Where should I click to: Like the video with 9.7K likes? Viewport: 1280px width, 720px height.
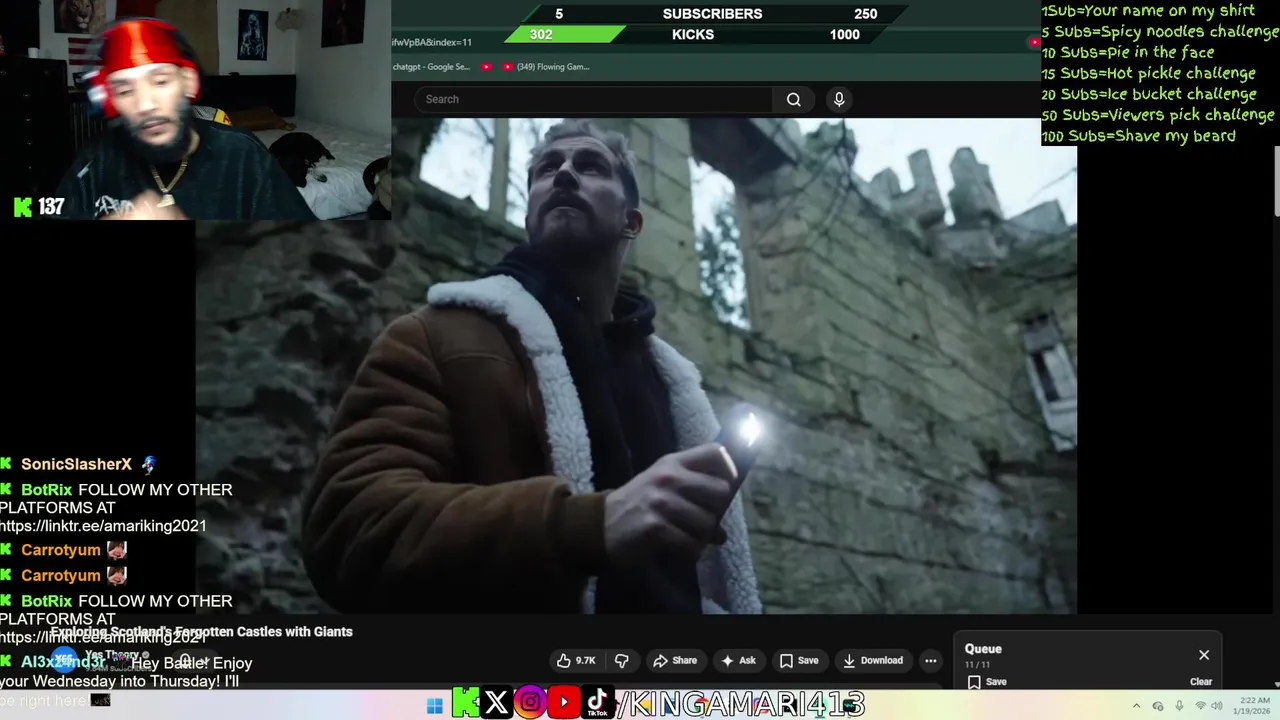(576, 660)
